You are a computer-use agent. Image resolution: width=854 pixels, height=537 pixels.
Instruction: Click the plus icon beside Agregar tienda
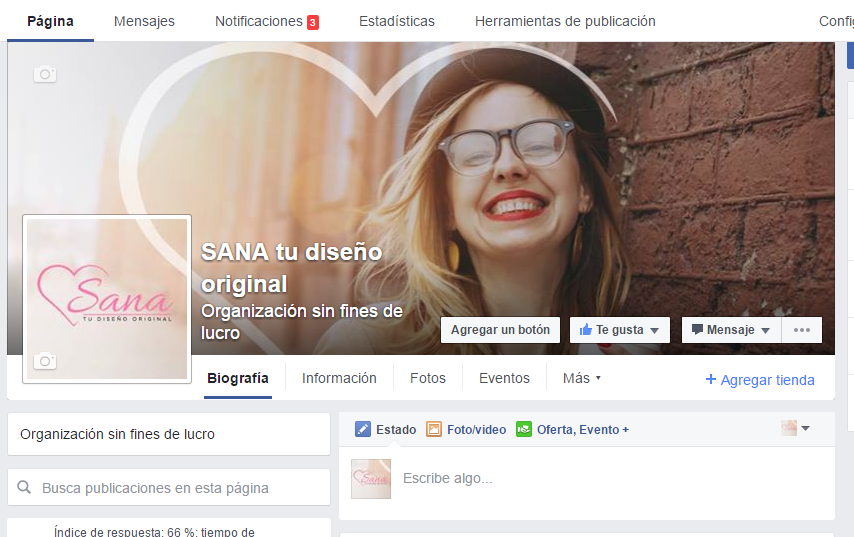coord(711,379)
